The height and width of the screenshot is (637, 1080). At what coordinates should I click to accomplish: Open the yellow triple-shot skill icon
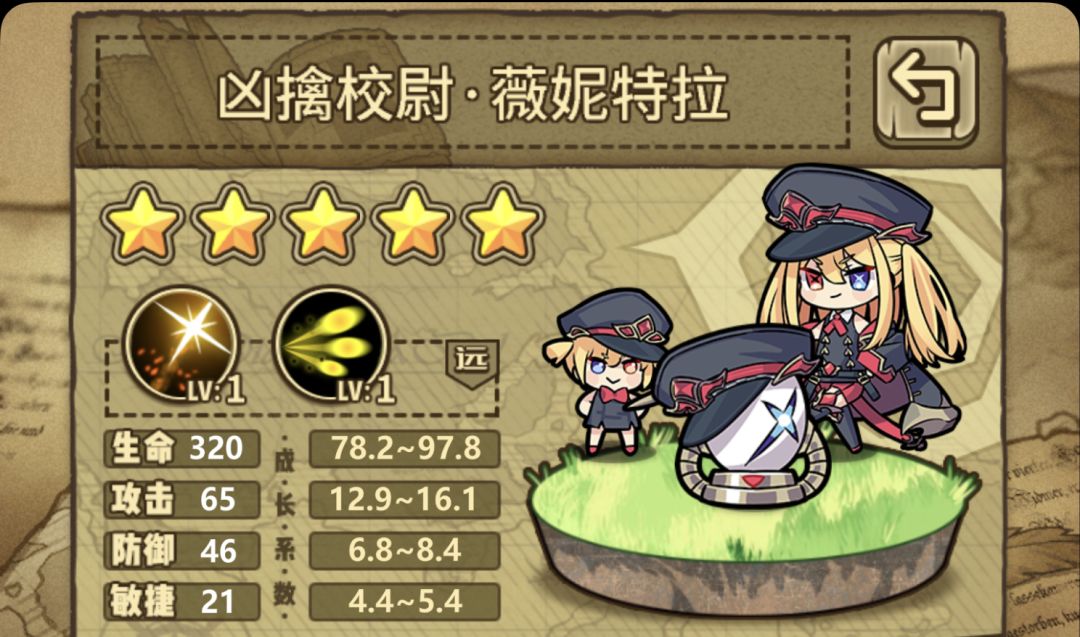[x=332, y=345]
